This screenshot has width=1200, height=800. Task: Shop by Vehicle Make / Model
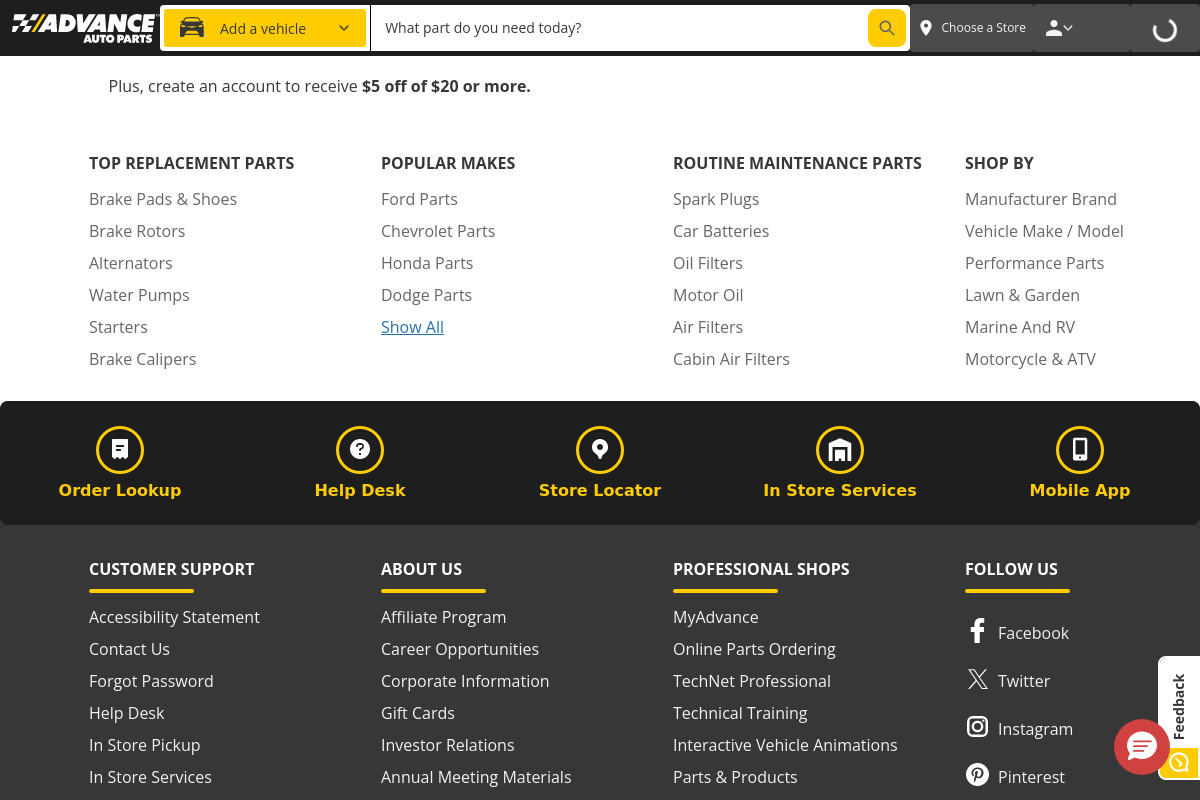point(1044,231)
